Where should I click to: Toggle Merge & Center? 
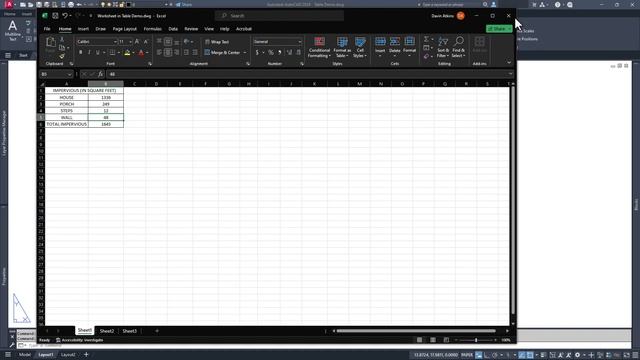[x=222, y=53]
